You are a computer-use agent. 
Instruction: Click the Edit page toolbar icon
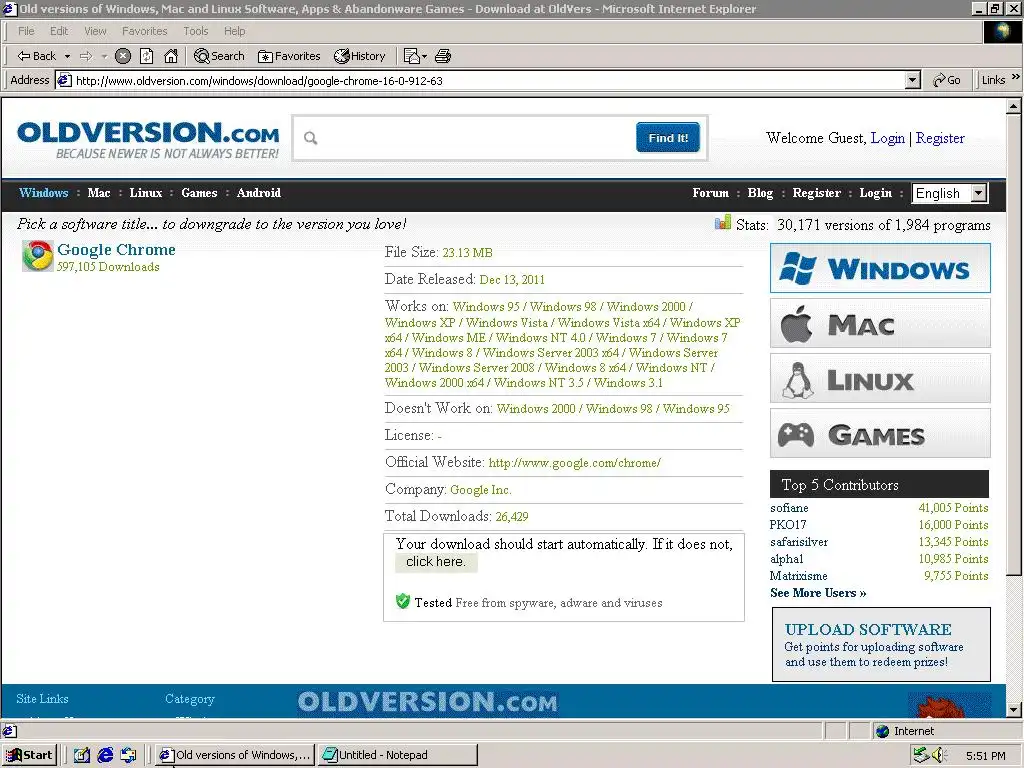pos(411,56)
